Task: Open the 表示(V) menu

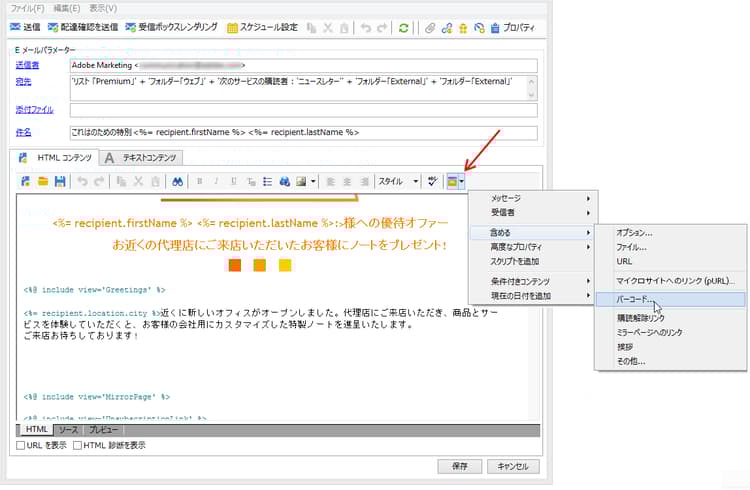Action: tap(103, 8)
